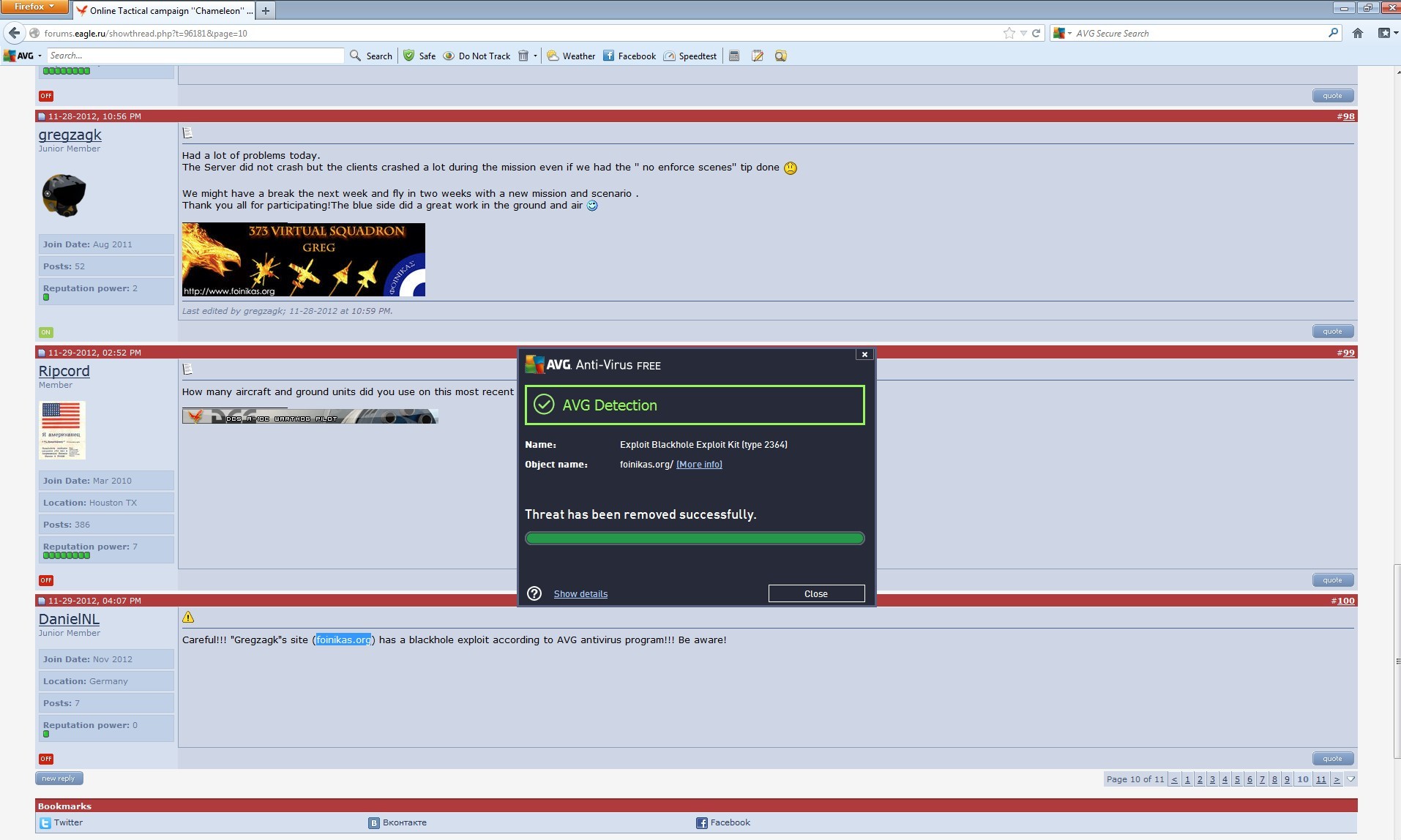This screenshot has width=1401, height=840.
Task: Open the URL history dropdown arrow
Action: click(1023, 33)
